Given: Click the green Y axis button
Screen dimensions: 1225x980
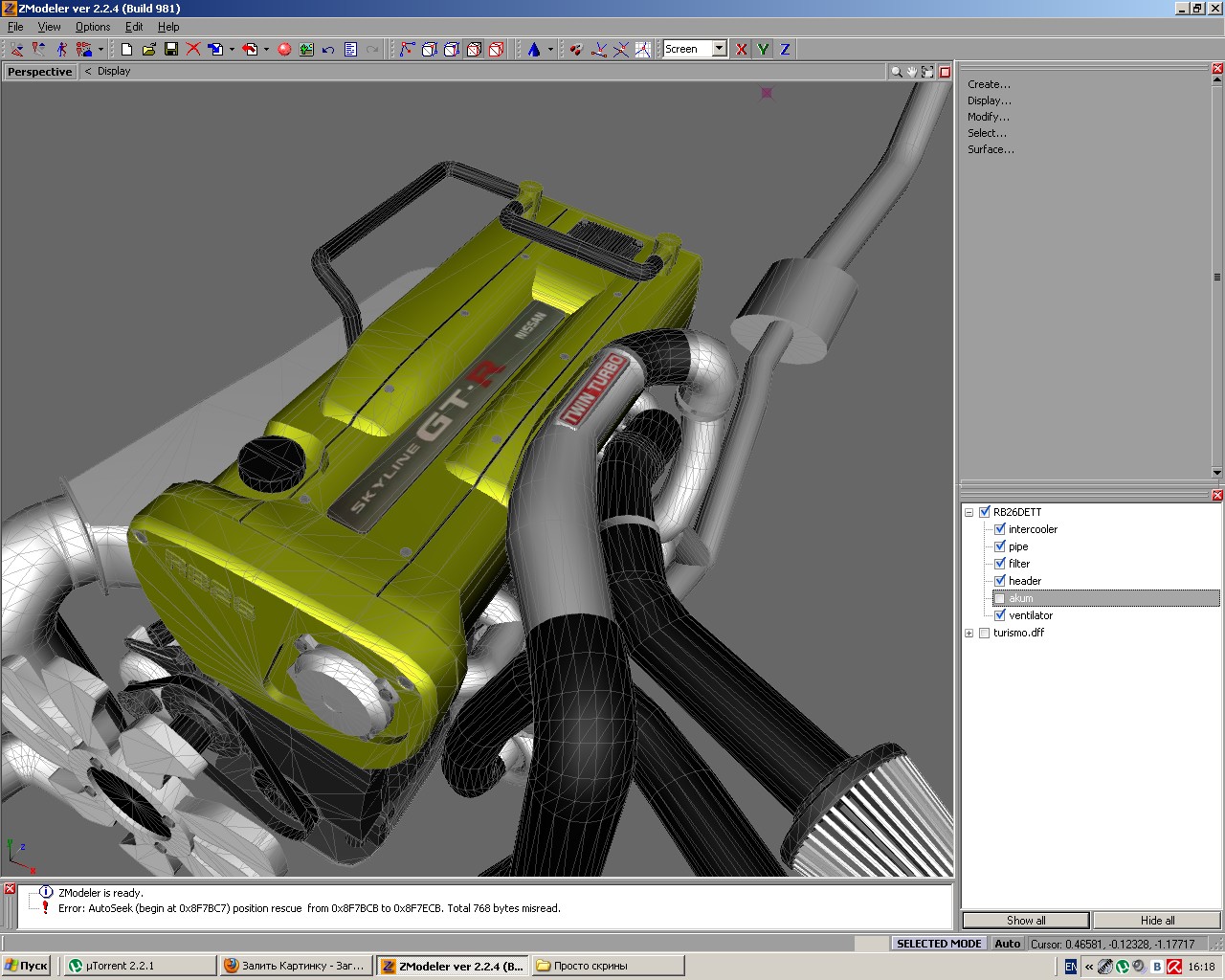Looking at the screenshot, I should click(x=763, y=49).
